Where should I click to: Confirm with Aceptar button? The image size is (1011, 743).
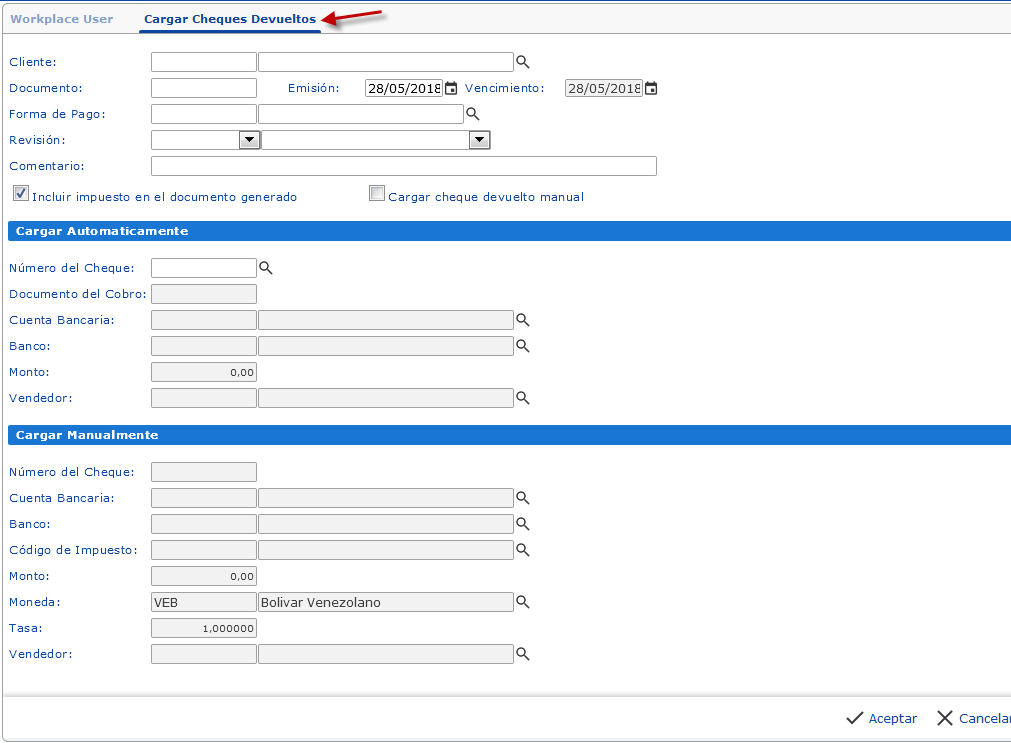[881, 718]
